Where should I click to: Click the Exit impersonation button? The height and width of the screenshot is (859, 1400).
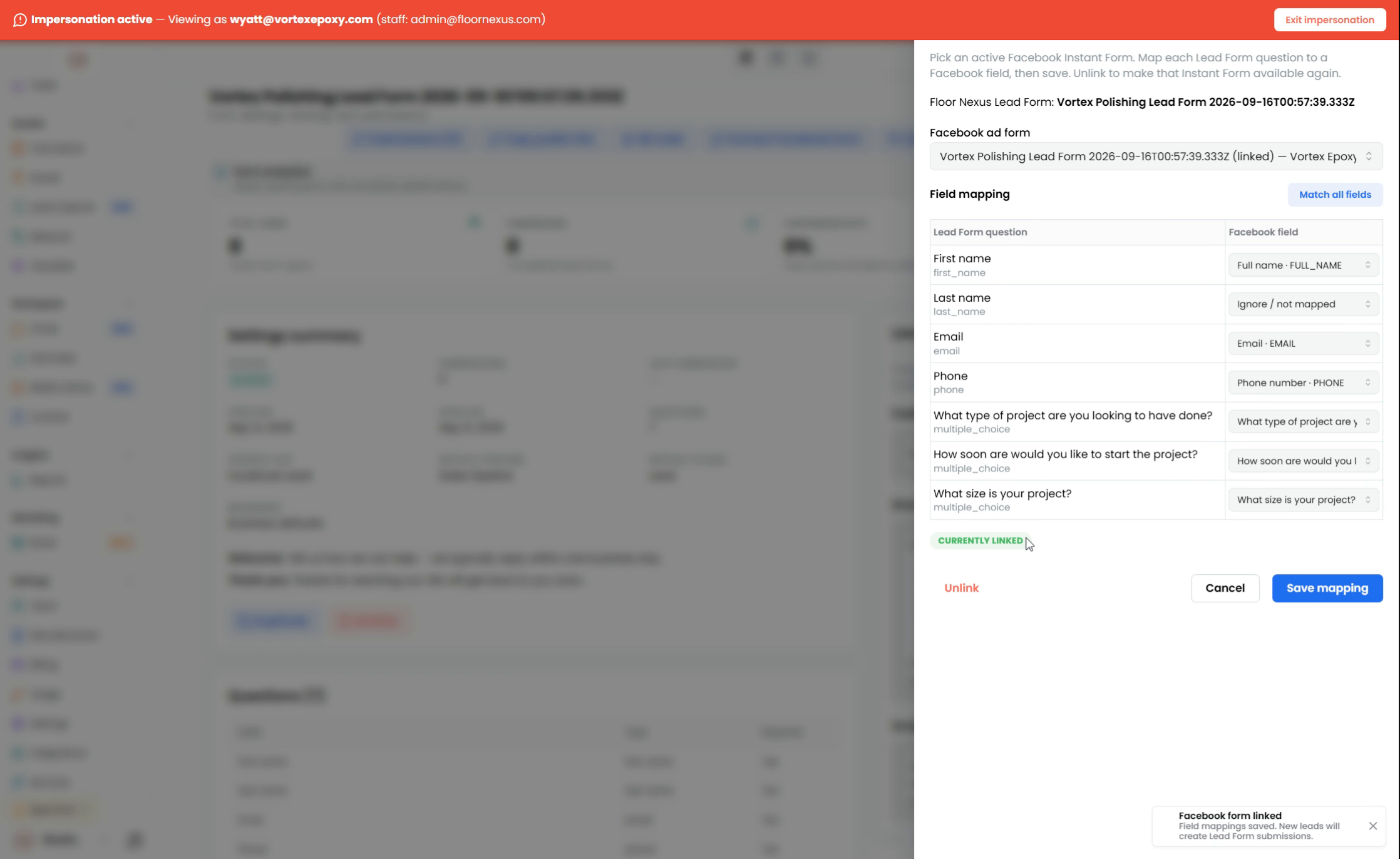[1329, 19]
